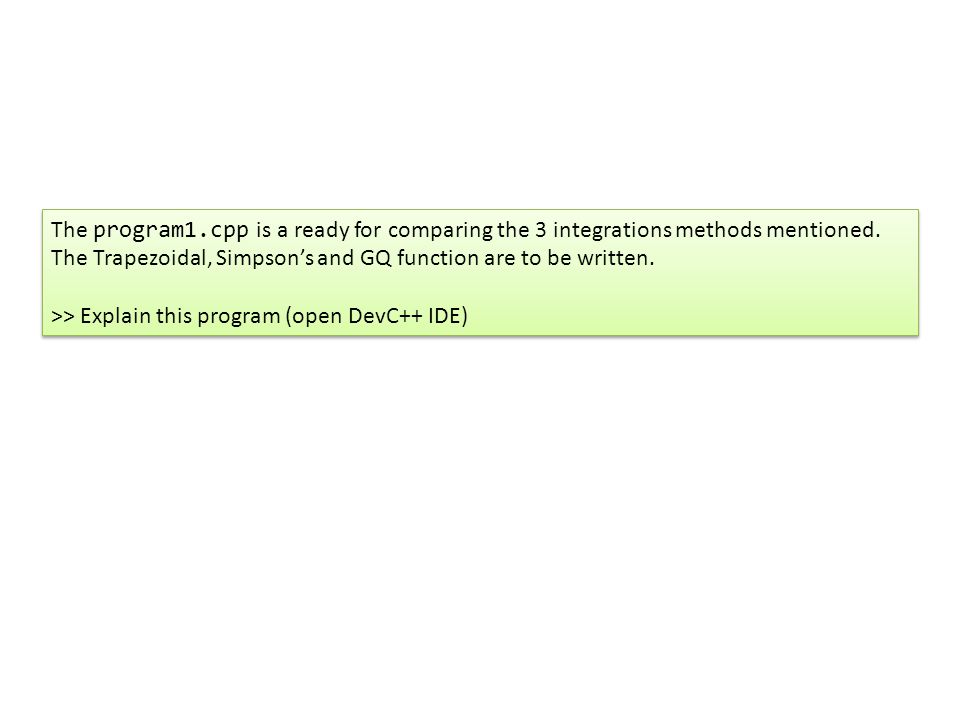Click the word Explain in the last line

[x=115, y=316]
